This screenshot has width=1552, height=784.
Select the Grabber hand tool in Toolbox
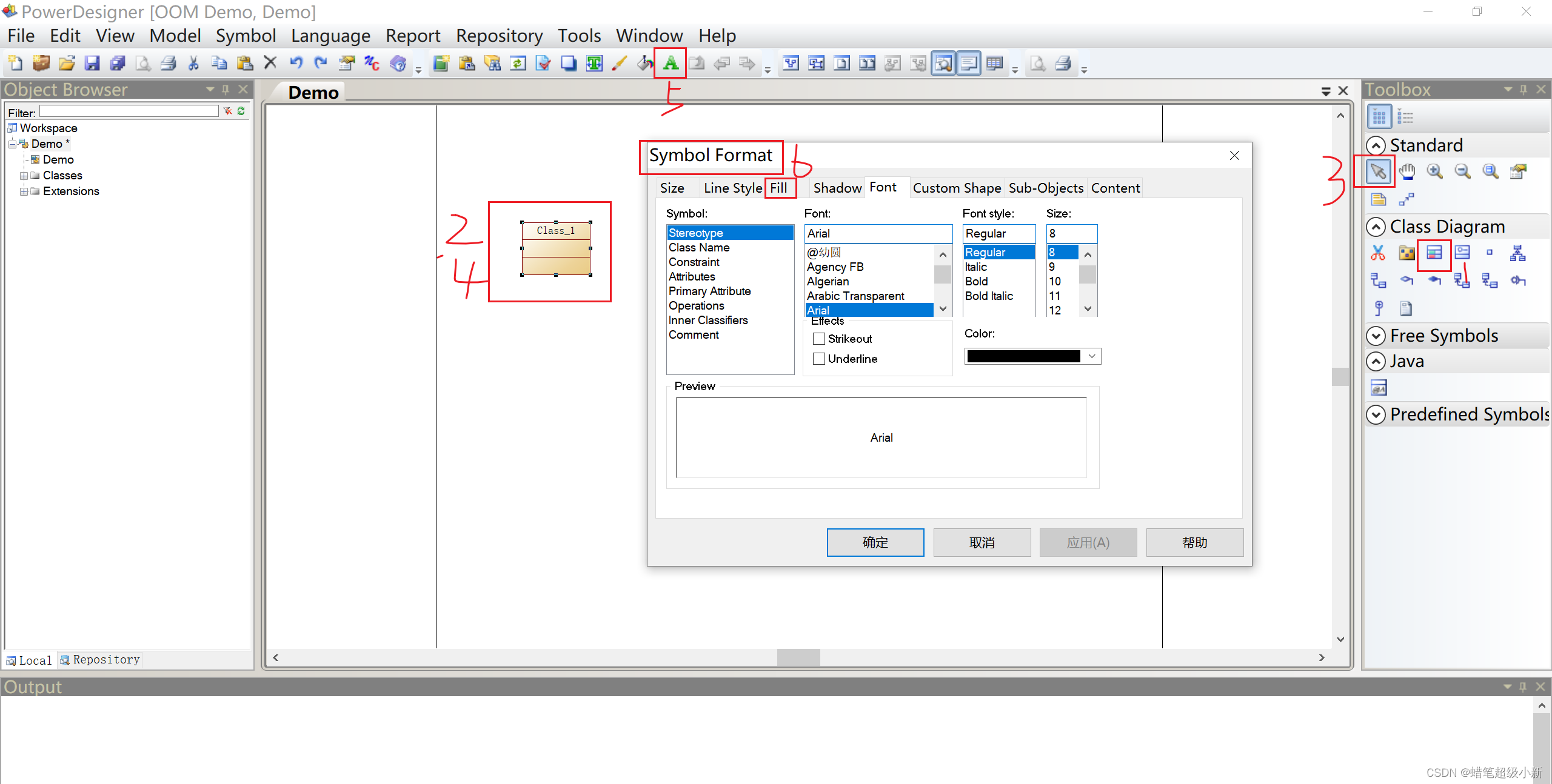[x=1407, y=171]
